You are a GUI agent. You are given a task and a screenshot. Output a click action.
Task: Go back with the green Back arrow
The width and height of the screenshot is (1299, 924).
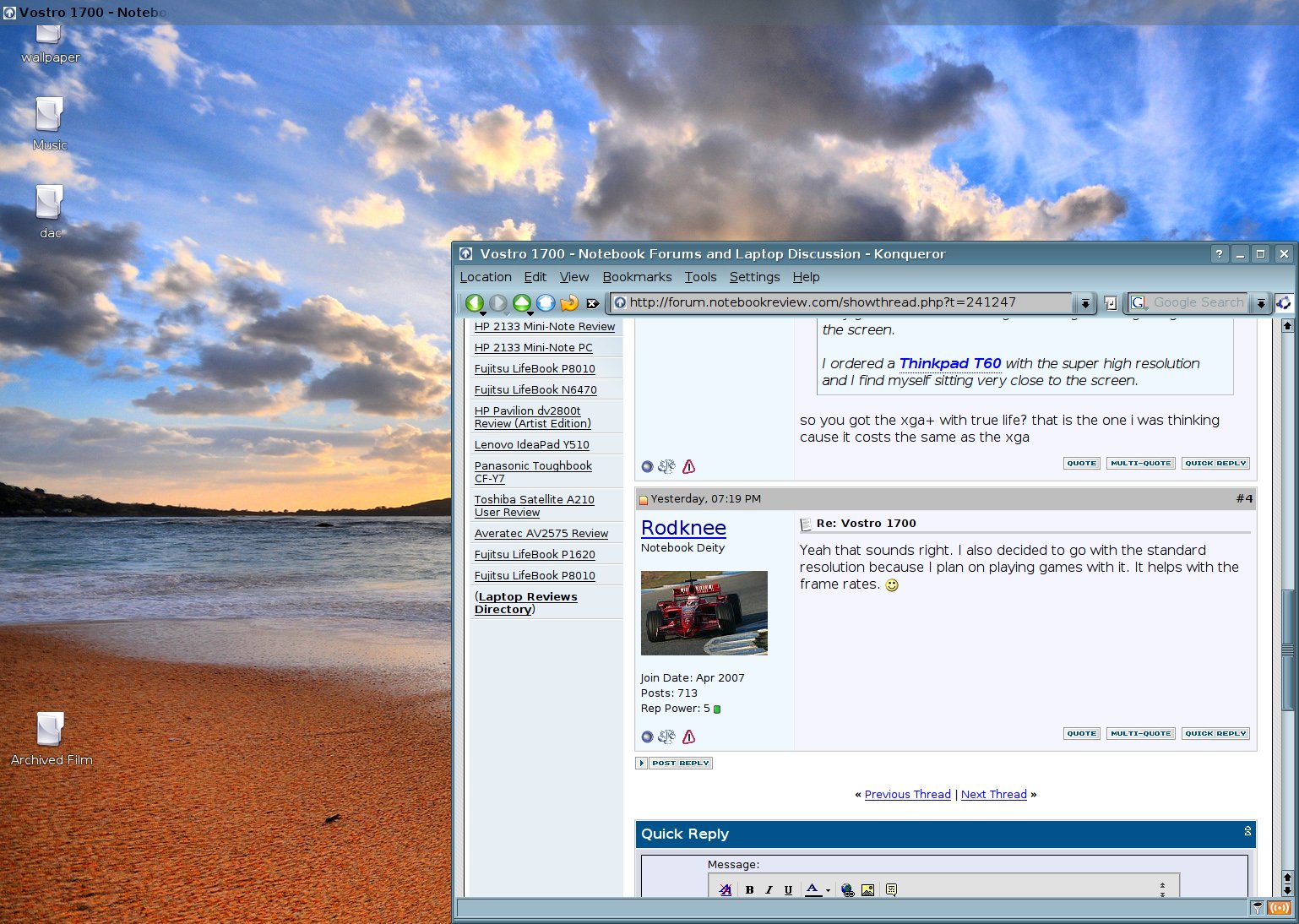(475, 302)
